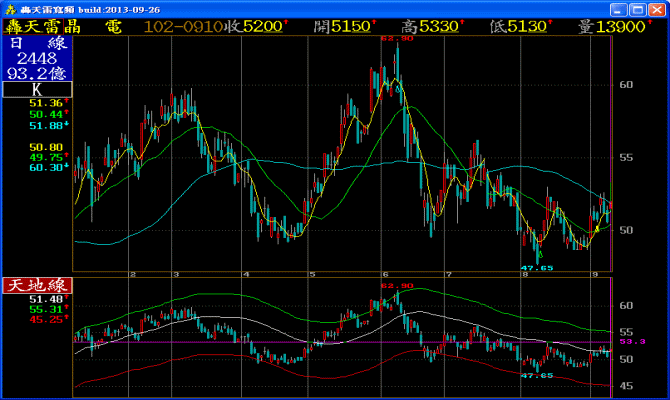Click month marker 5 on time axis
This screenshot has height=400, width=670.
(x=312, y=274)
